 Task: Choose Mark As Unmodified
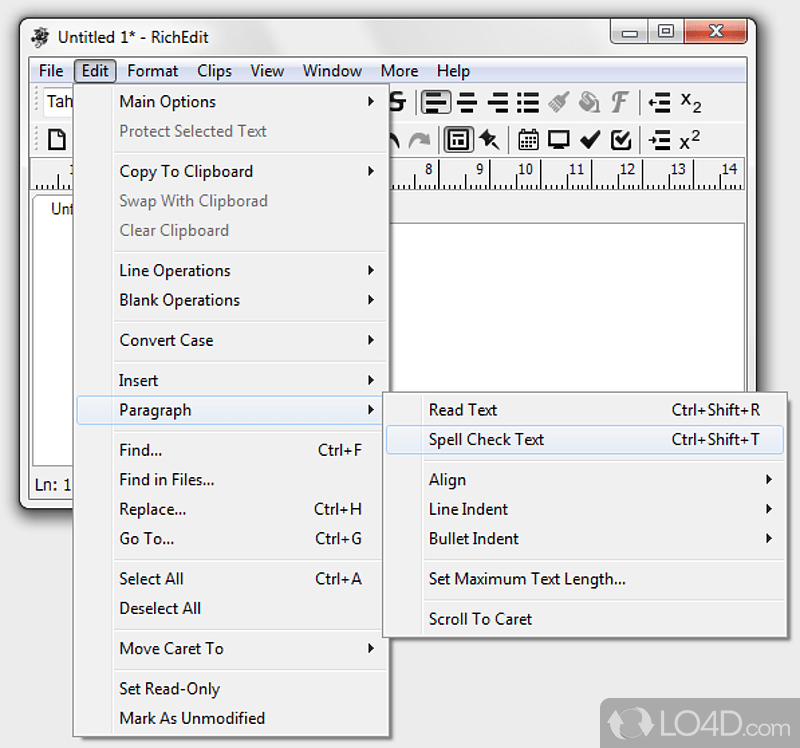[x=231, y=718]
